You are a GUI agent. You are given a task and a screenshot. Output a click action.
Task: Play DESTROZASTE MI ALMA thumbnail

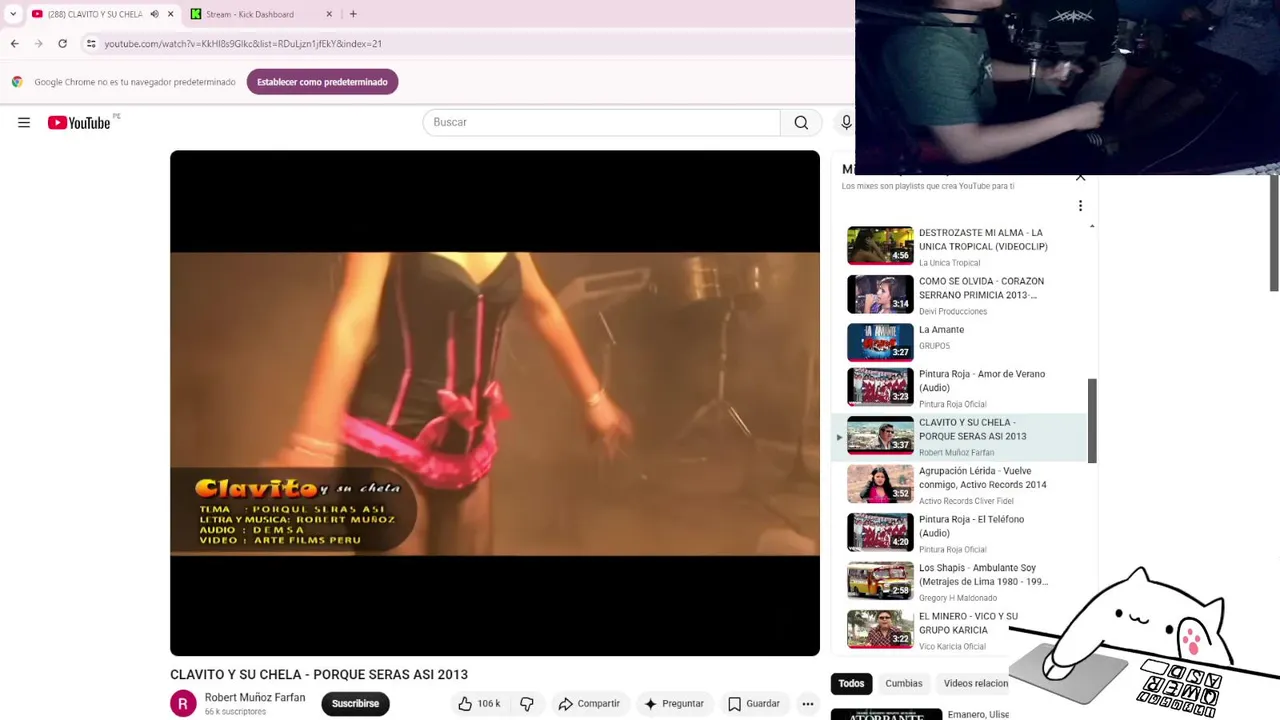(880, 245)
